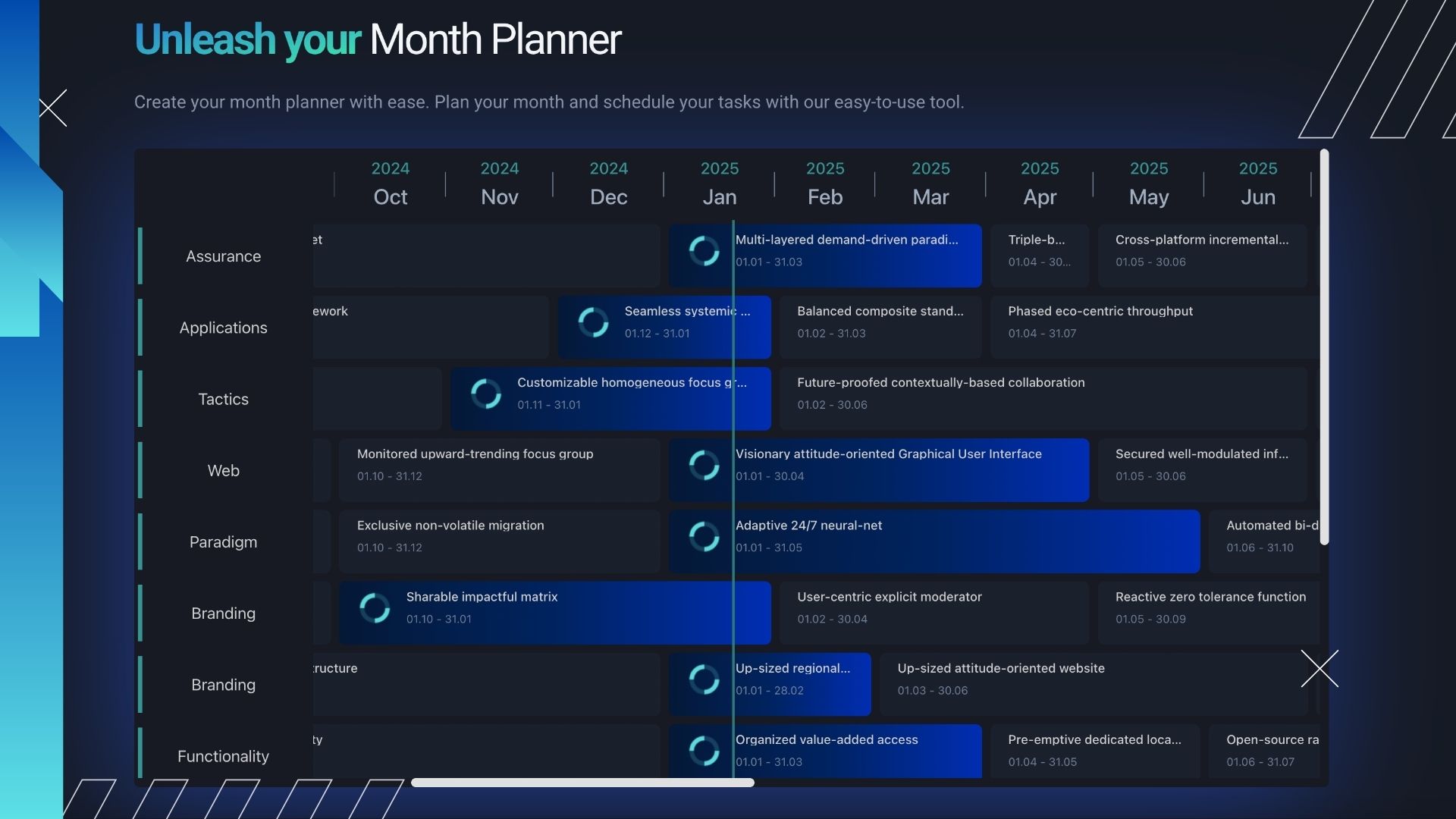Select the Tactics row label
The height and width of the screenshot is (819, 1456).
[223, 398]
